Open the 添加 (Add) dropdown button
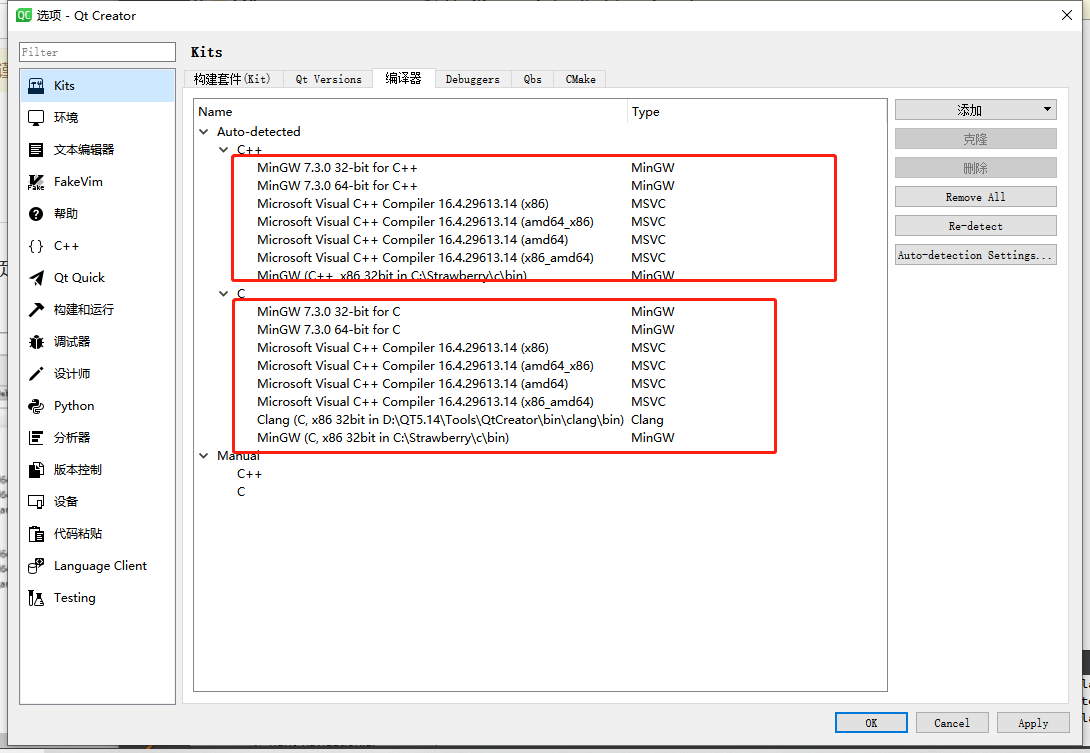 tap(975, 110)
